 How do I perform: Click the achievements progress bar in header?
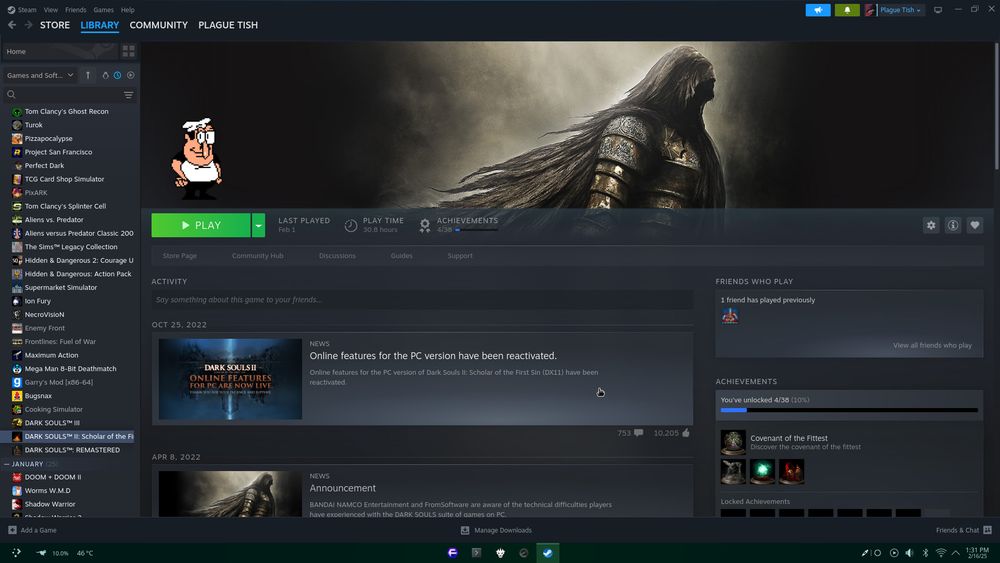[x=476, y=230]
